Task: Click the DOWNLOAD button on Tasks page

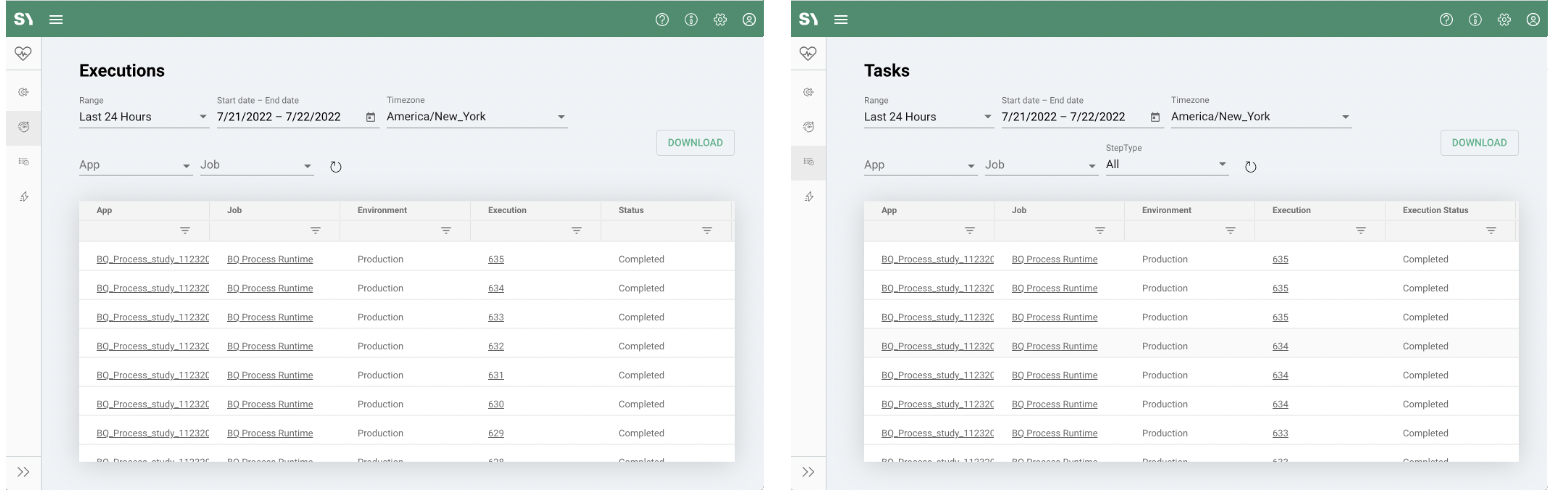Action: coord(1479,143)
